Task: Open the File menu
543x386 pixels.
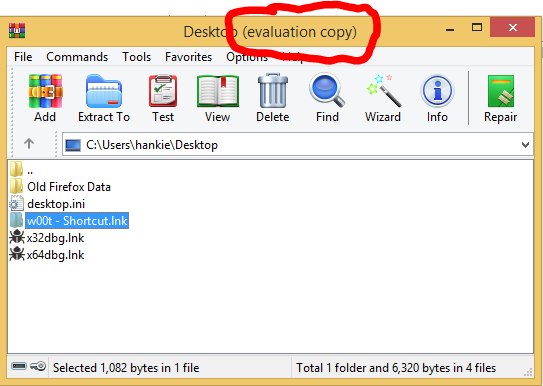Action: pos(23,57)
